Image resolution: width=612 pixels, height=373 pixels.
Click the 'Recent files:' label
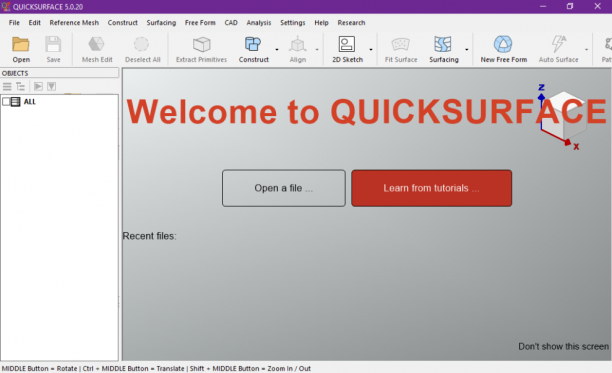pos(149,236)
